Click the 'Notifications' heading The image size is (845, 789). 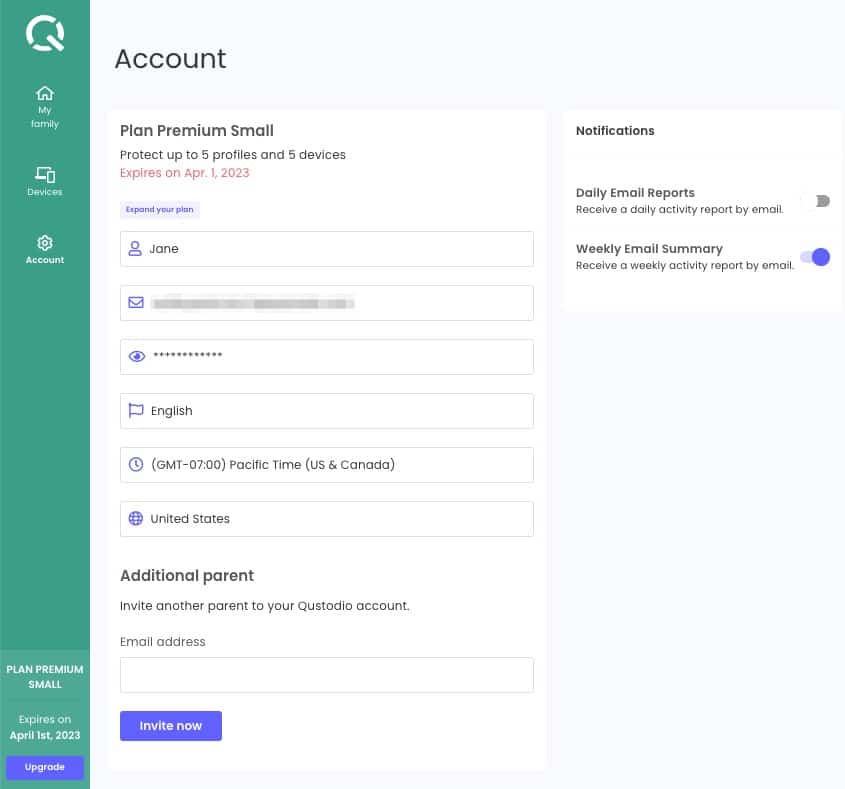pyautogui.click(x=615, y=131)
